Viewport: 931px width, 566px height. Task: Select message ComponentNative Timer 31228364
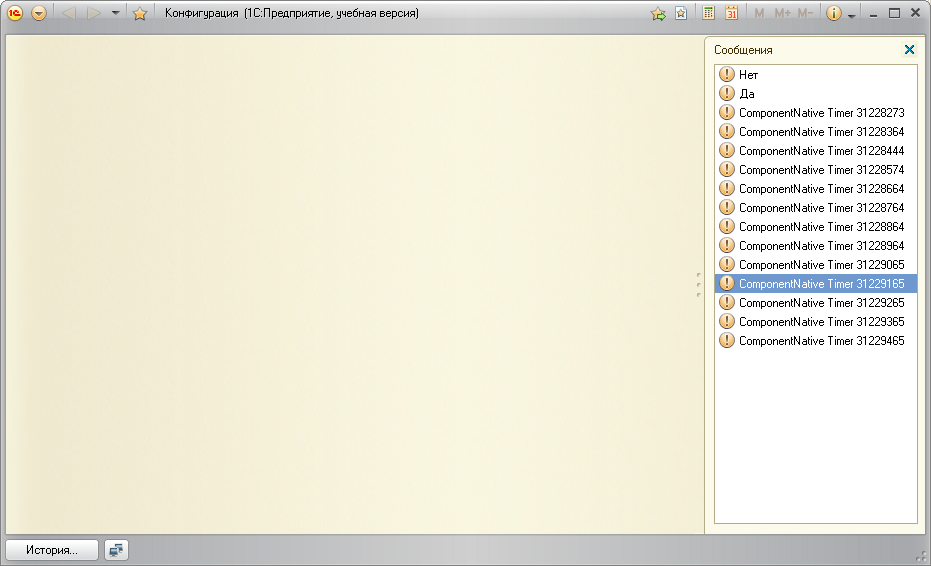point(816,132)
